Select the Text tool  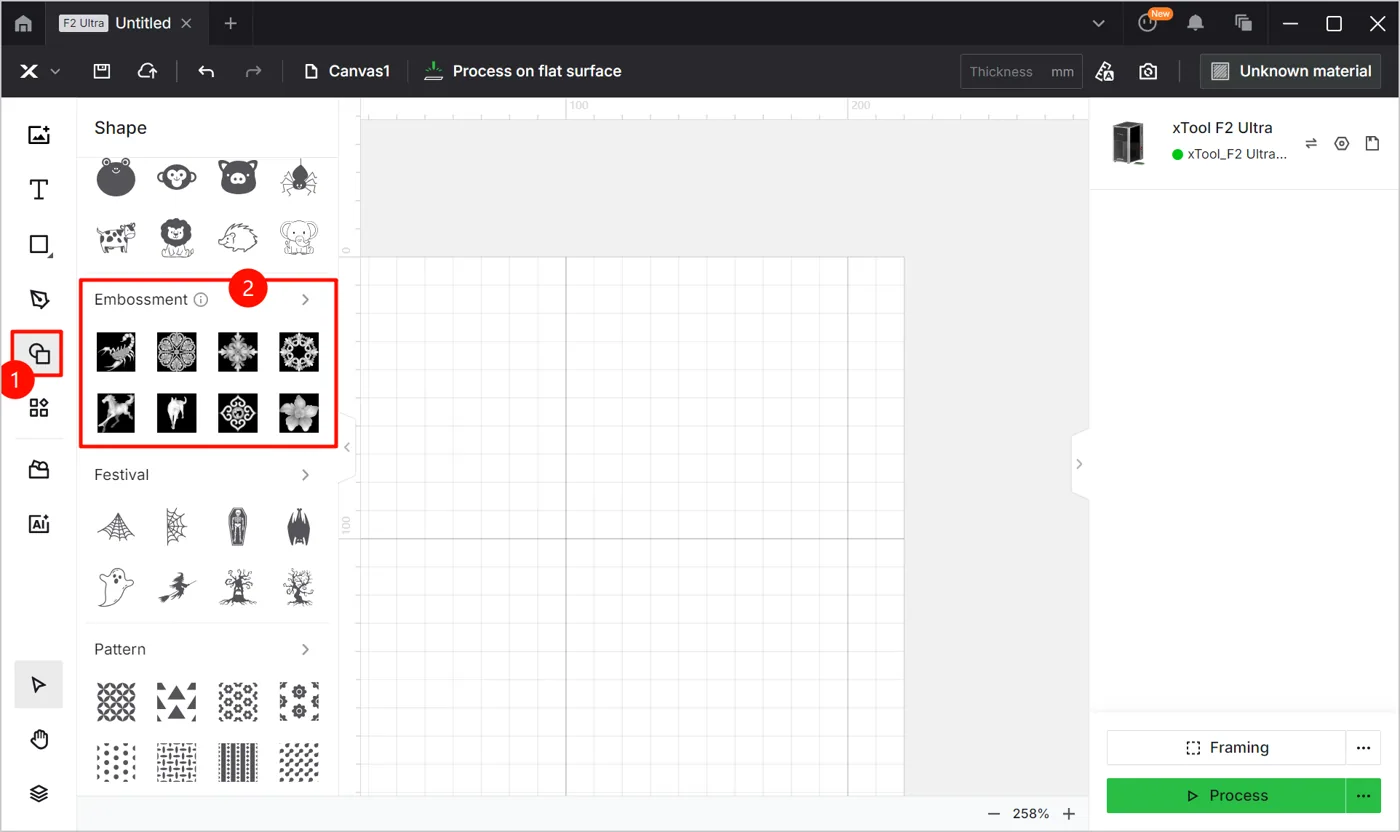tap(39, 190)
